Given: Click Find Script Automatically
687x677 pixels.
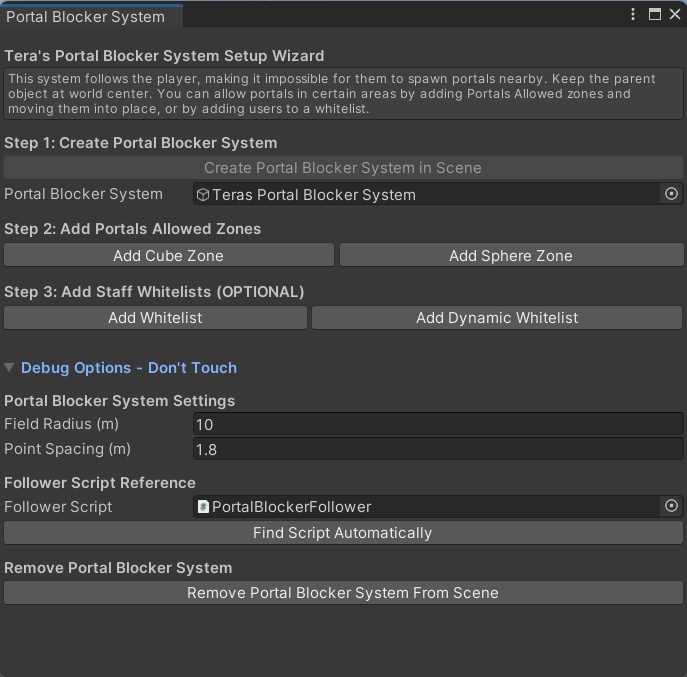Looking at the screenshot, I should (343, 533).
